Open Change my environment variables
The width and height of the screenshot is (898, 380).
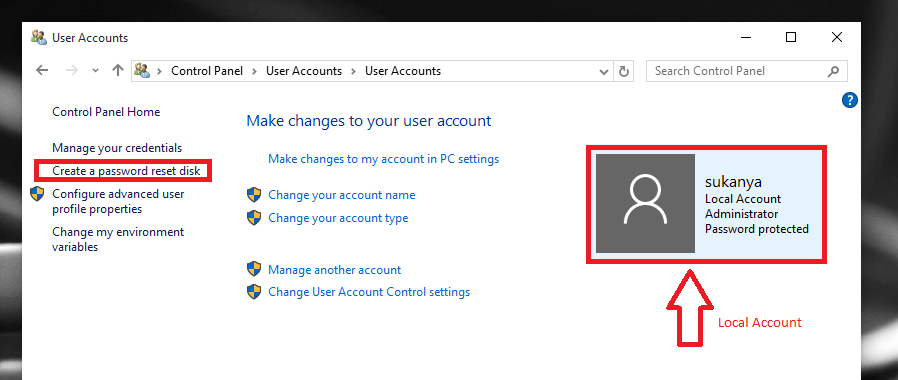click(x=118, y=239)
